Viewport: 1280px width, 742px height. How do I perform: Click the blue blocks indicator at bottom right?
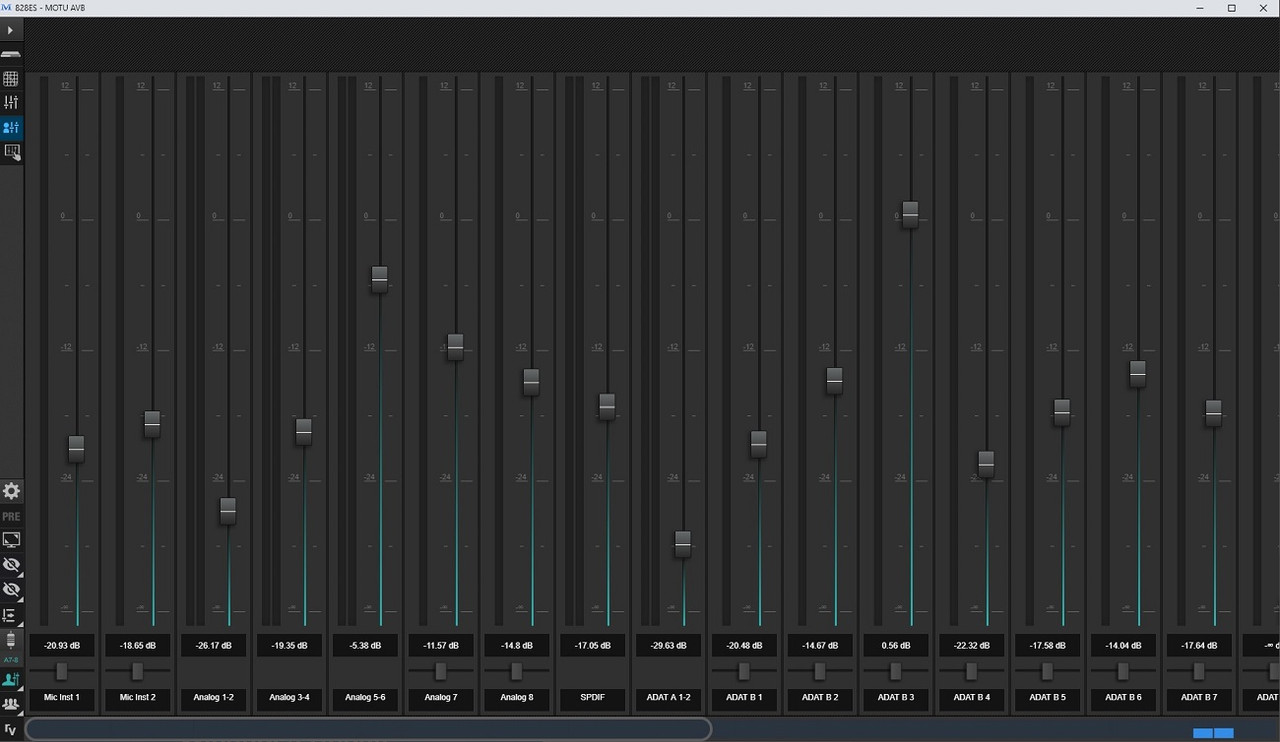click(x=1213, y=733)
